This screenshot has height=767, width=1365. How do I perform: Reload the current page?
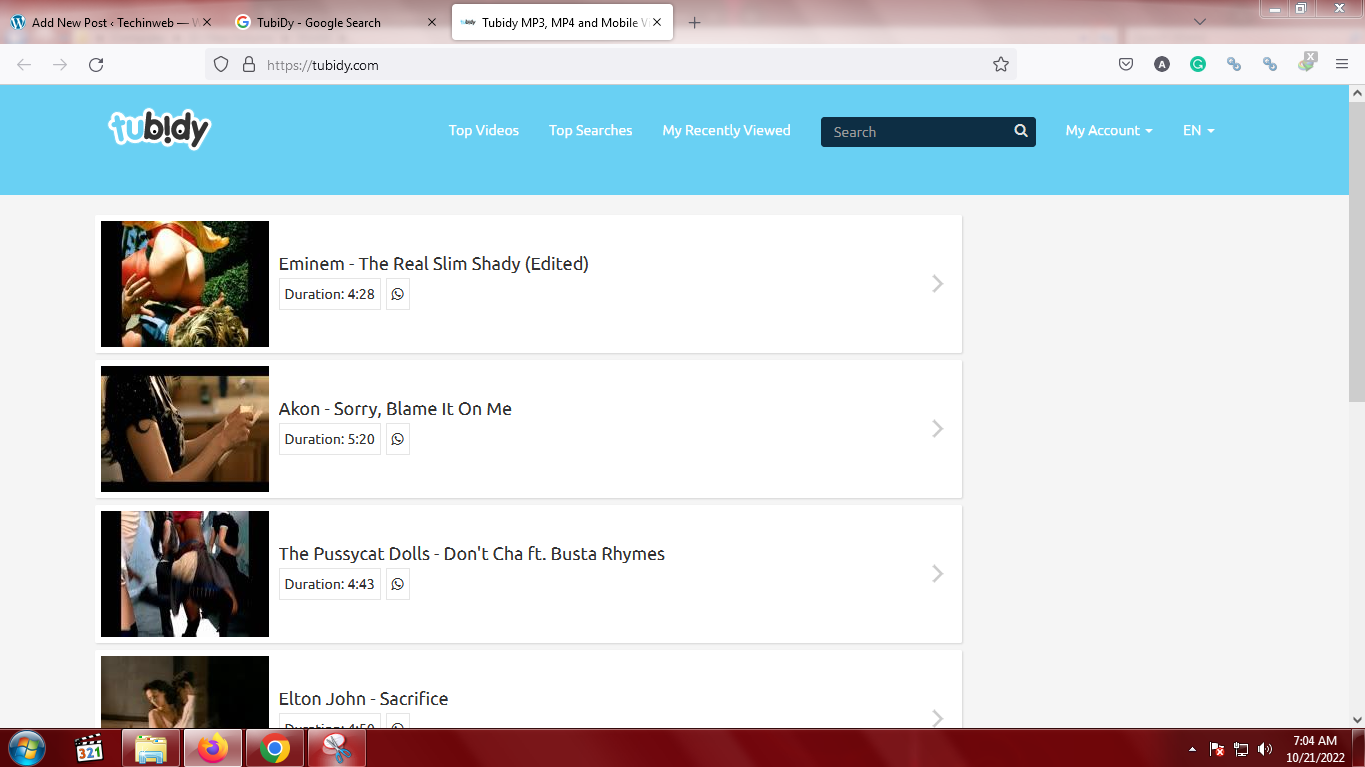tap(96, 65)
